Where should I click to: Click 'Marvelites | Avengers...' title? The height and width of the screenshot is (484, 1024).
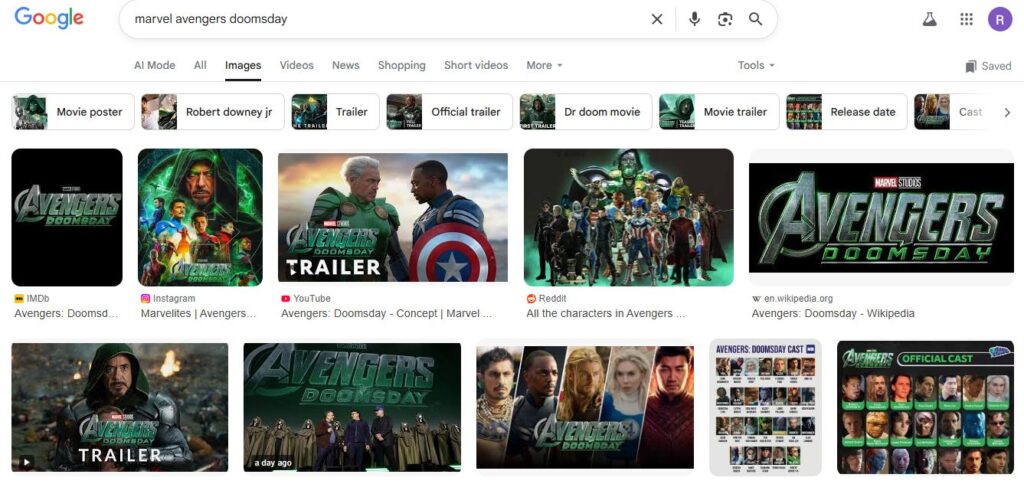pyautogui.click(x=199, y=314)
